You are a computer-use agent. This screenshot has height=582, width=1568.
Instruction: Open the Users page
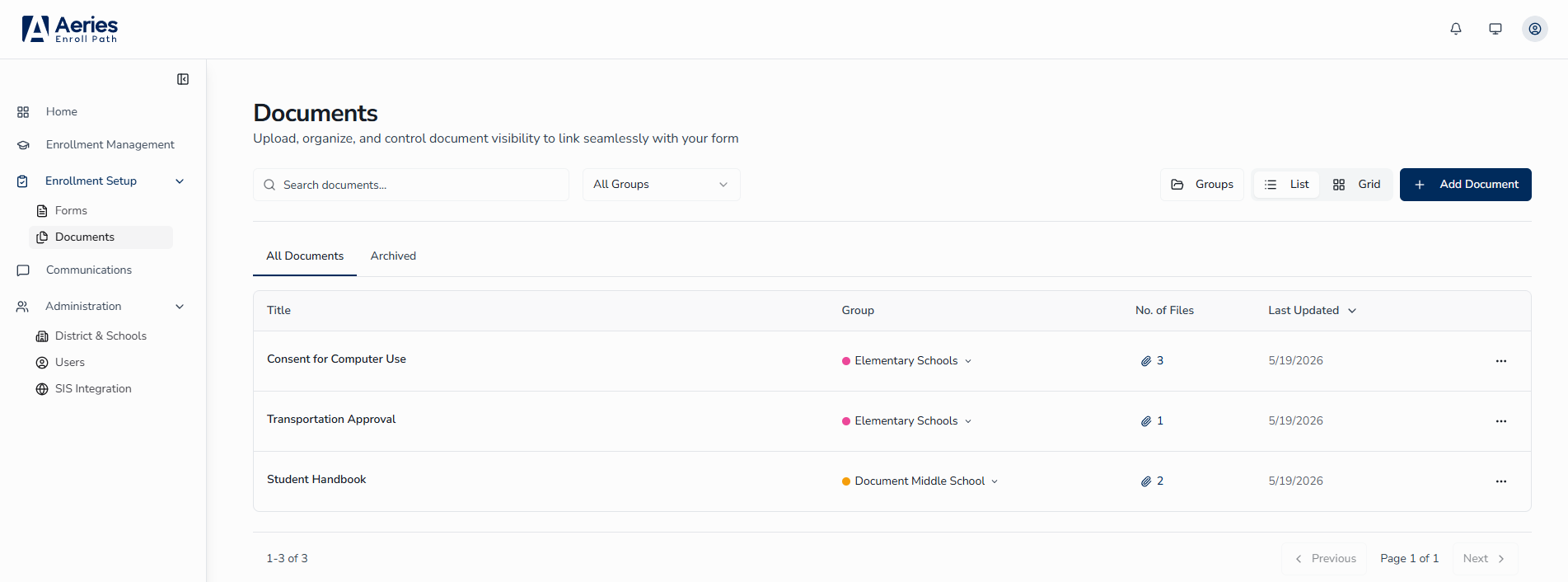[x=69, y=363]
